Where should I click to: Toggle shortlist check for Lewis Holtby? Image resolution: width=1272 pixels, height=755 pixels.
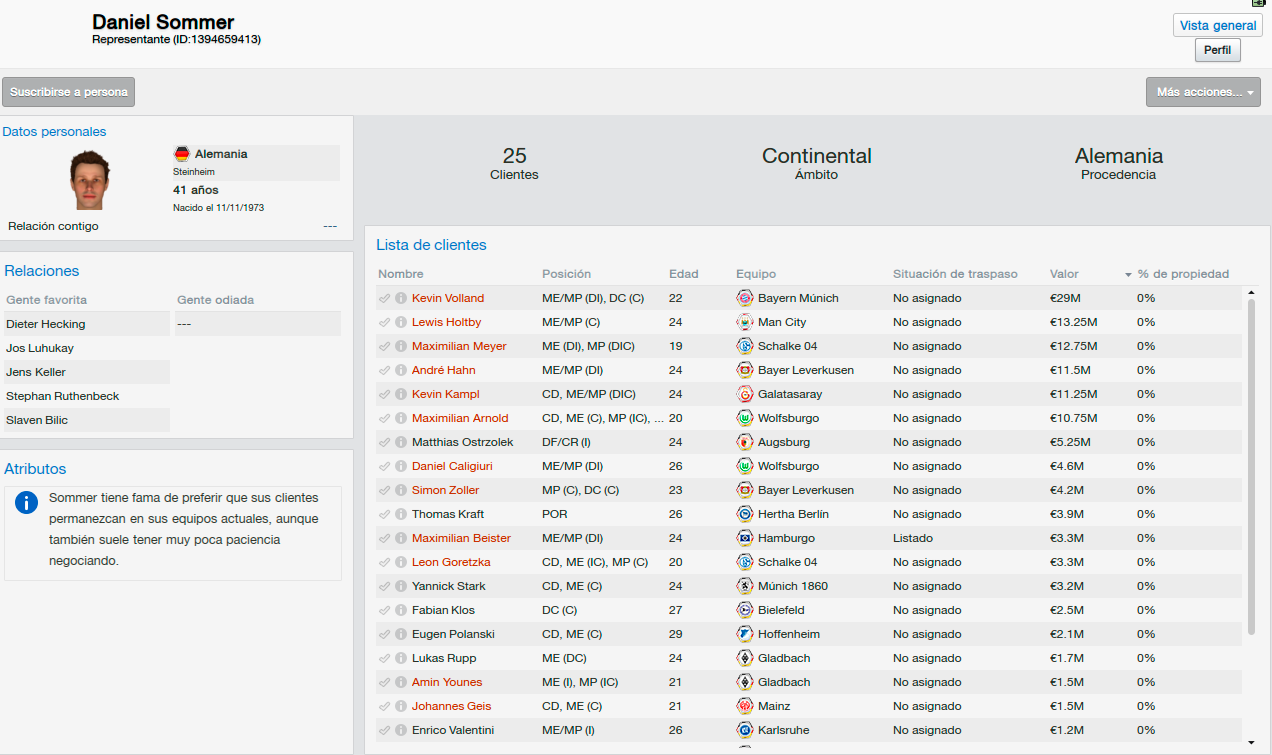pos(385,322)
